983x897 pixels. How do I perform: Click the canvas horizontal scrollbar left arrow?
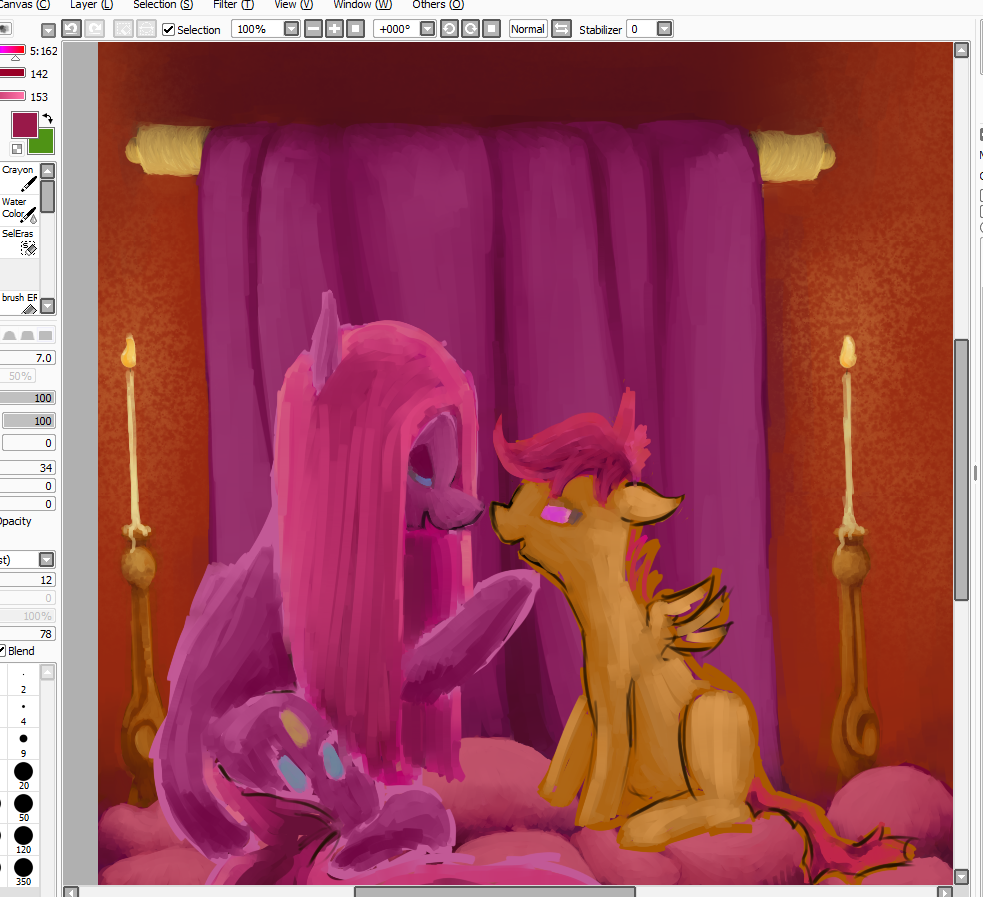pos(71,891)
